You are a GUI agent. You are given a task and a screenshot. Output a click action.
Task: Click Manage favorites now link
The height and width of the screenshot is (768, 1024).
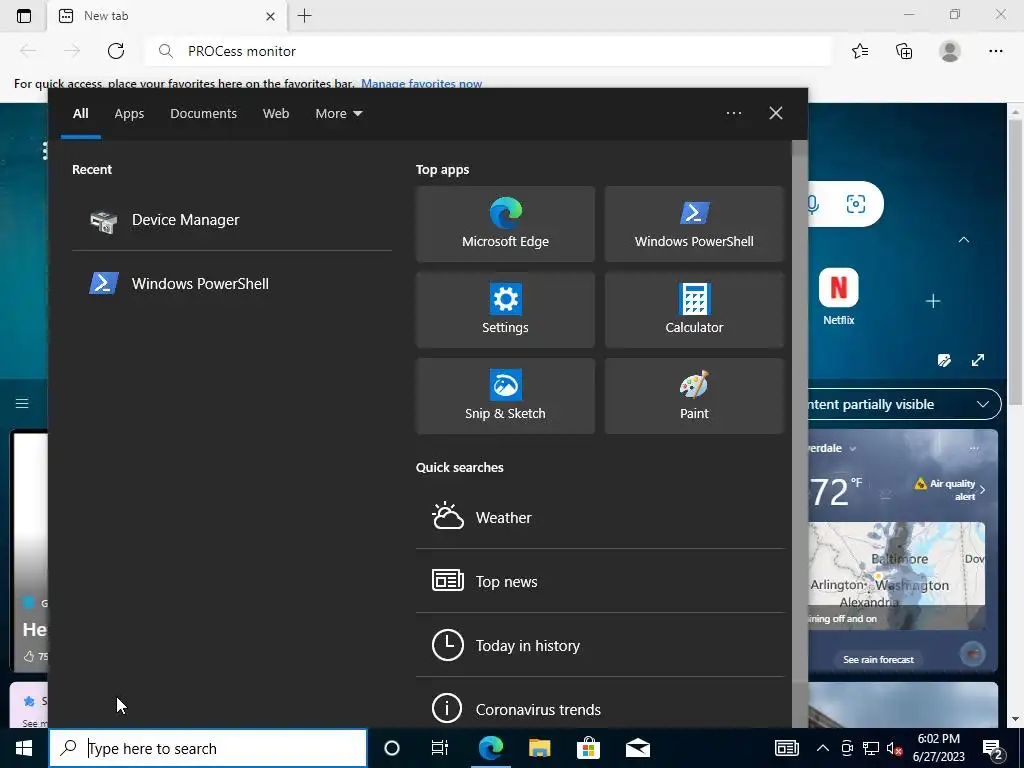click(x=421, y=84)
